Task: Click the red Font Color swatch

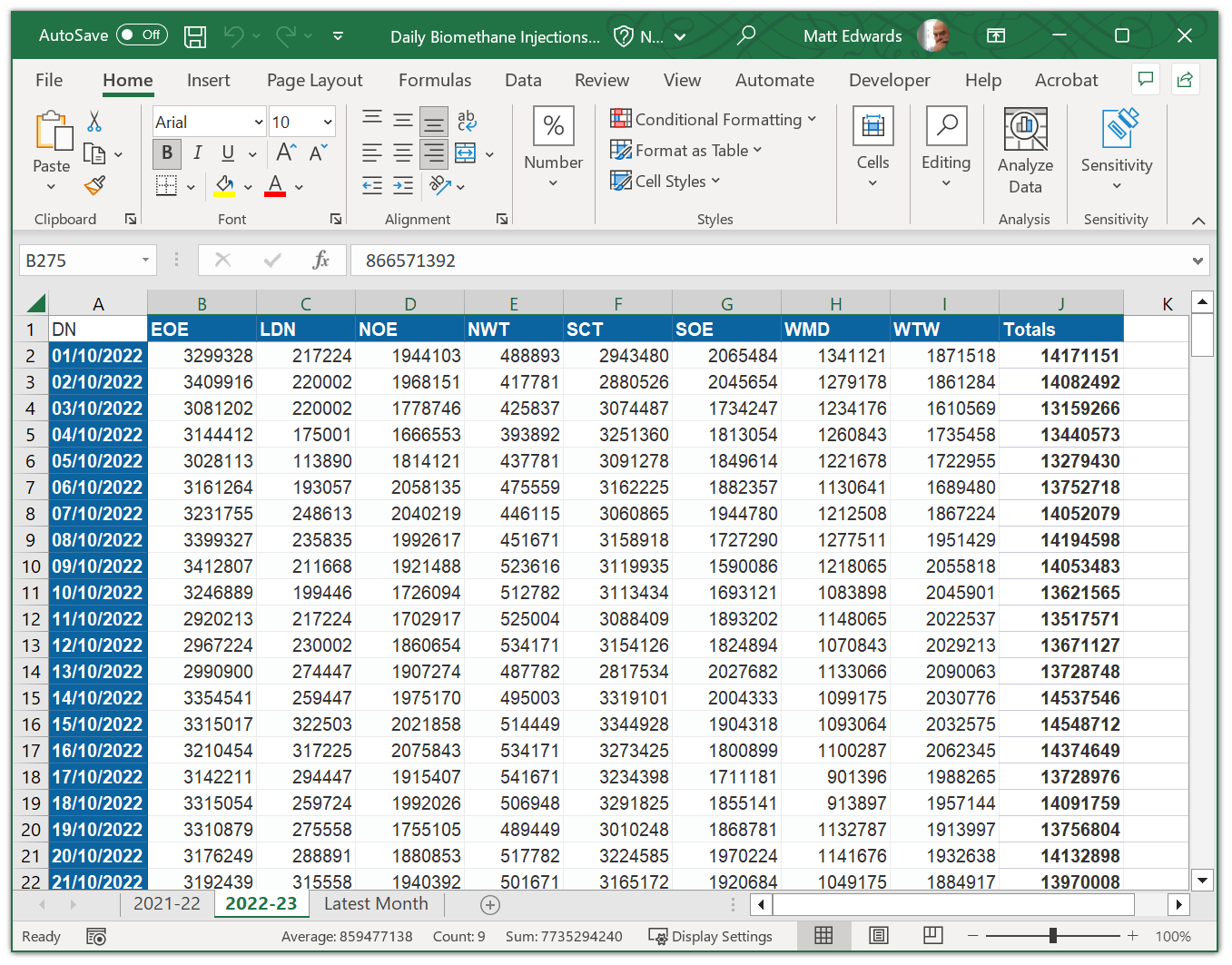Action: pyautogui.click(x=275, y=186)
